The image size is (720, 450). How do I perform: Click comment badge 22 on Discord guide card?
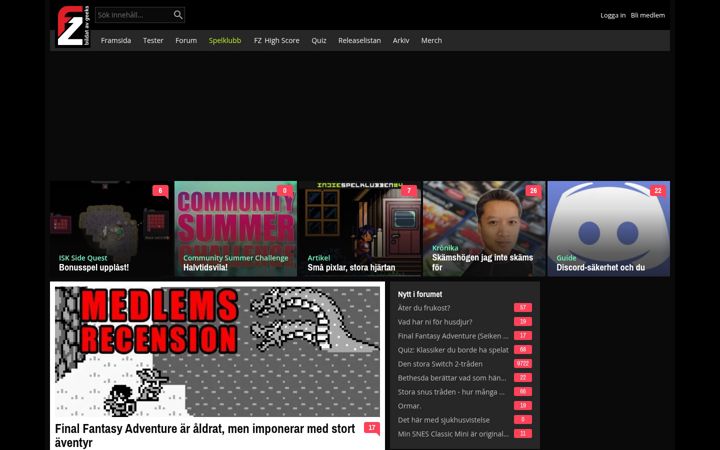coord(658,191)
